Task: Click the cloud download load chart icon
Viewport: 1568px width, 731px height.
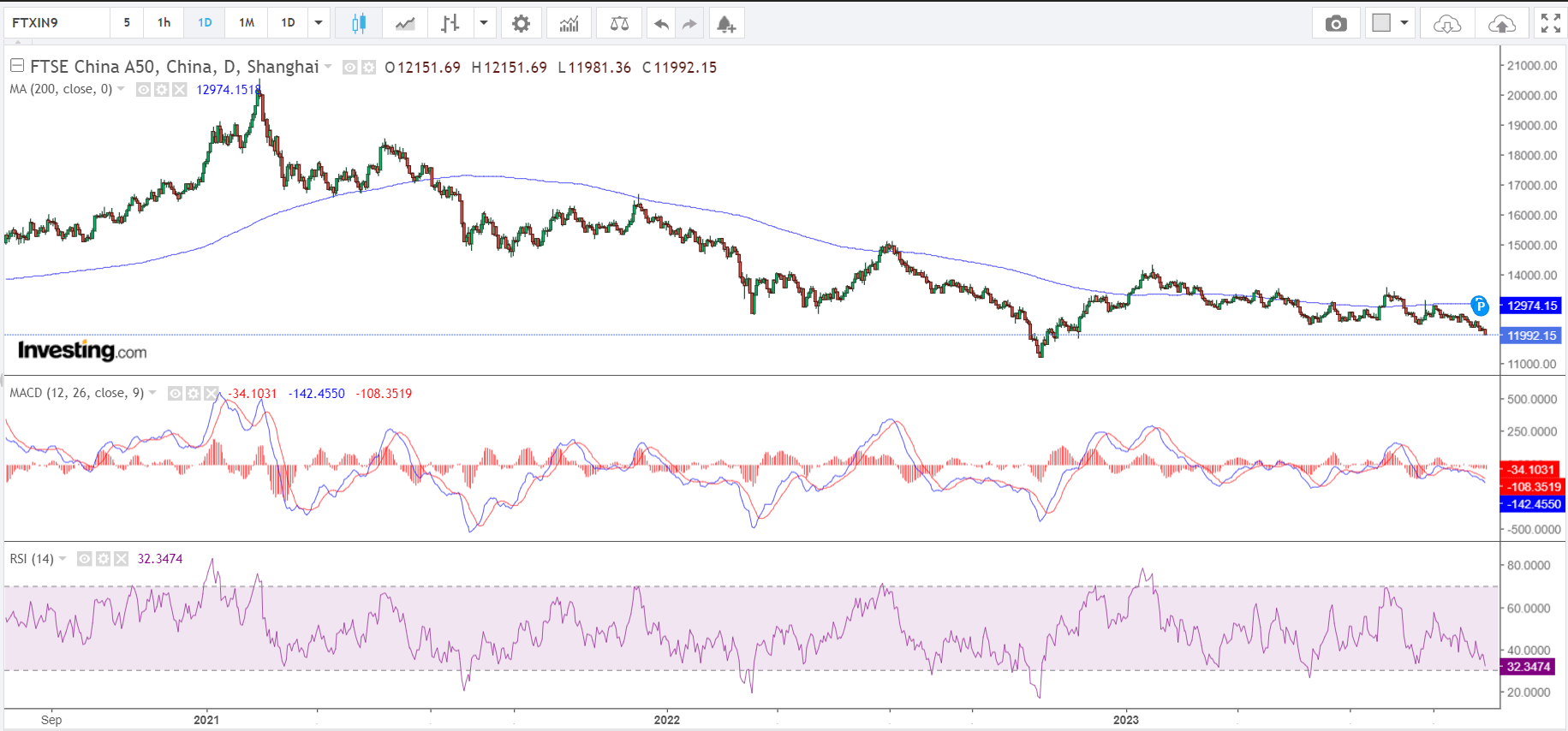Action: tap(1446, 23)
